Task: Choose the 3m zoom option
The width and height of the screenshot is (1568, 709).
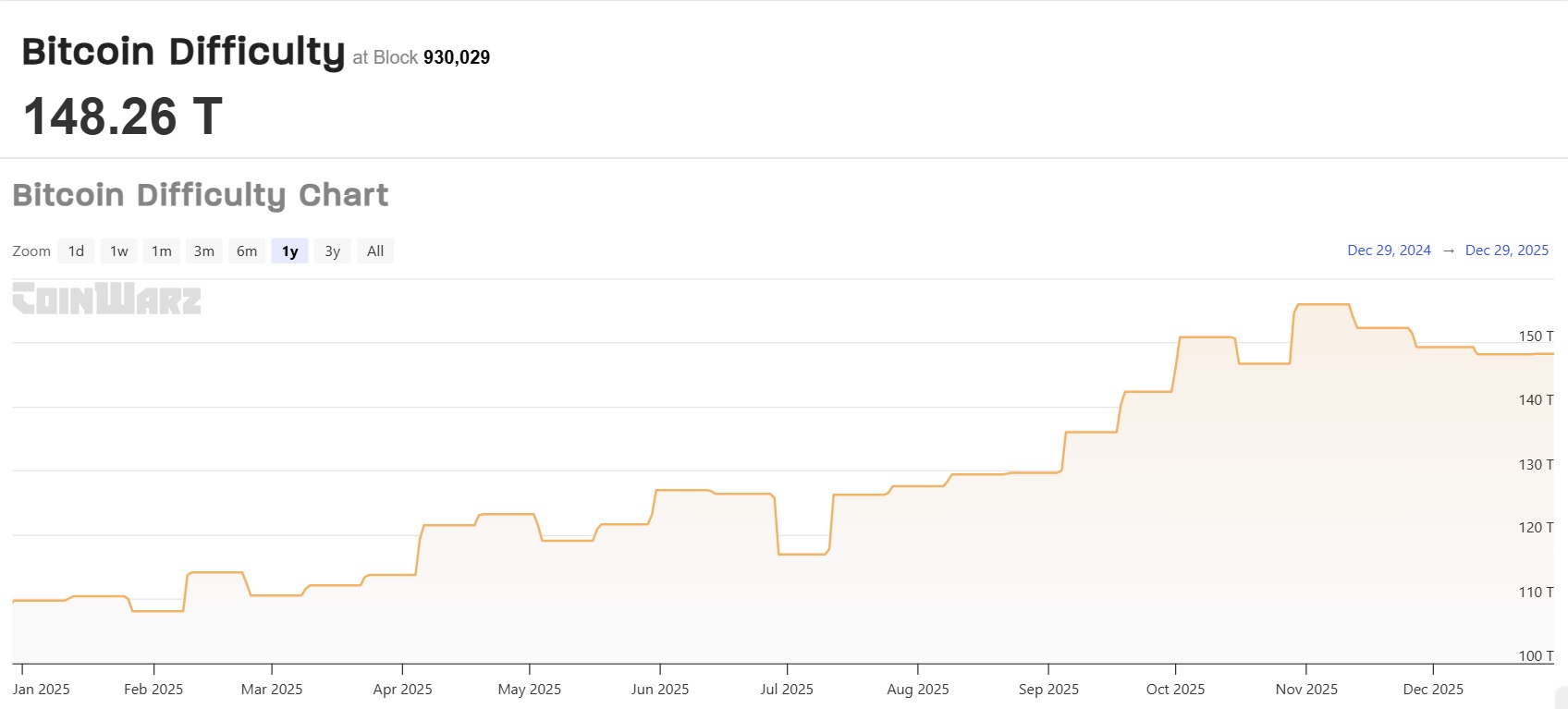Action: click(x=204, y=251)
